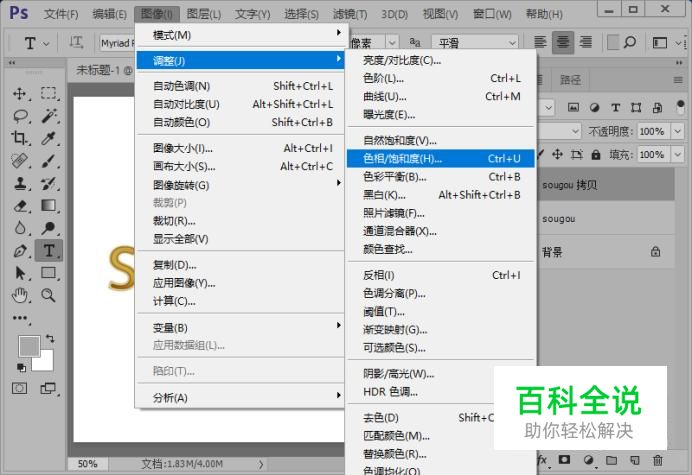Select the History Brush tool
Viewport: 692px width, 475px height.
(x=49, y=183)
